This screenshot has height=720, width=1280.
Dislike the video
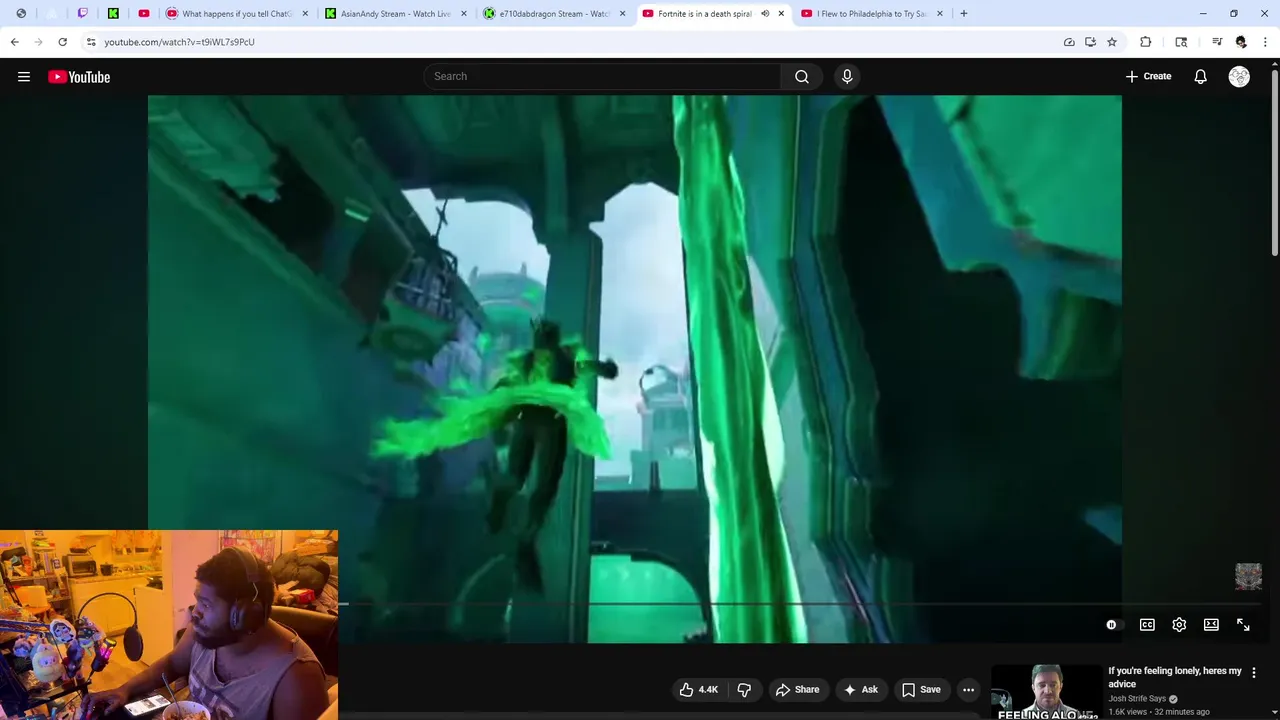coord(744,689)
